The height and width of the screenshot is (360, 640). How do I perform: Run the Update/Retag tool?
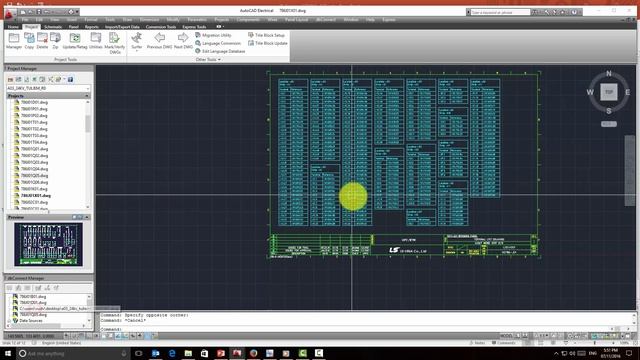tap(75, 41)
